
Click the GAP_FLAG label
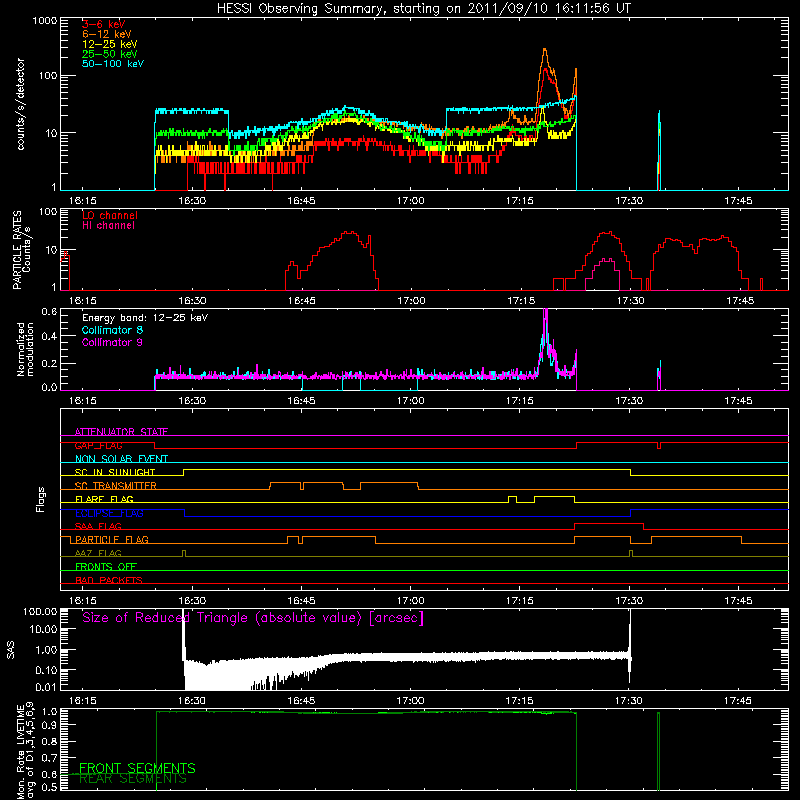[98, 445]
